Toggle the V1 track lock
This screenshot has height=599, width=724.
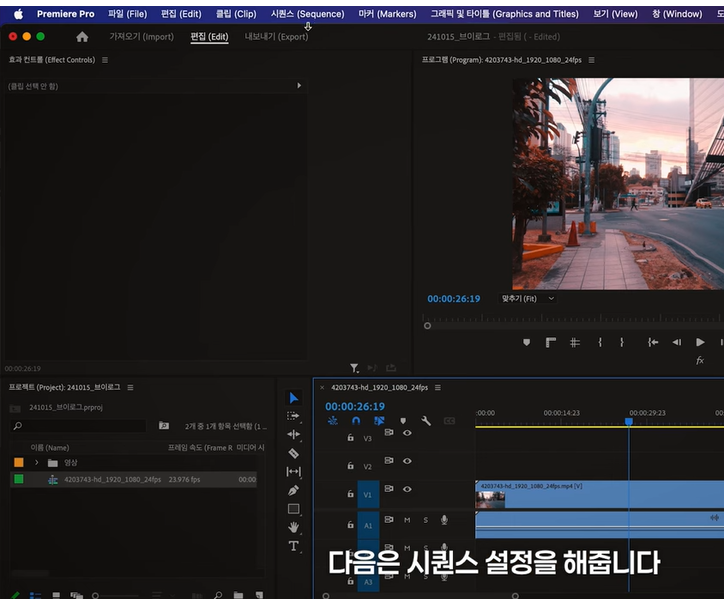click(x=350, y=494)
